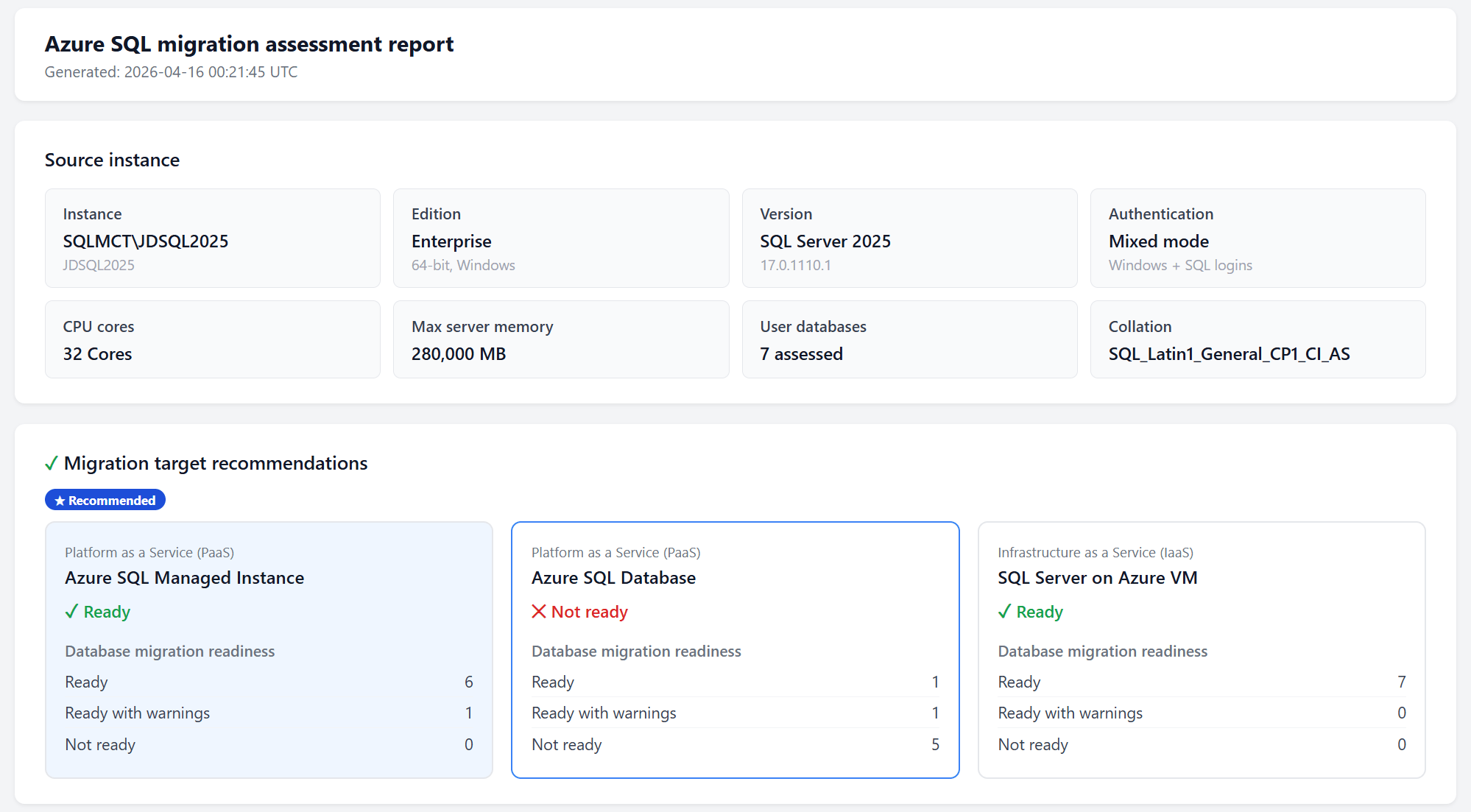This screenshot has width=1471, height=812.
Task: Click the red X Not ready icon
Action: pyautogui.click(x=539, y=612)
